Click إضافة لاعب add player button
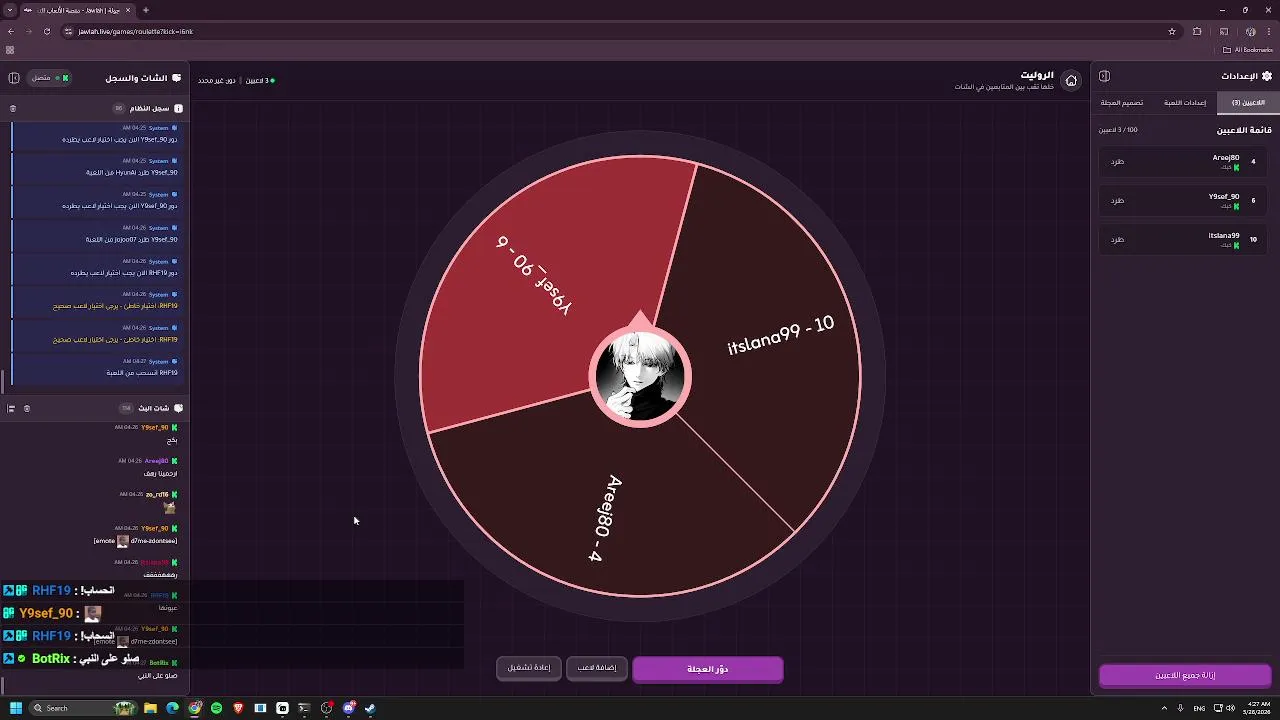 click(597, 668)
